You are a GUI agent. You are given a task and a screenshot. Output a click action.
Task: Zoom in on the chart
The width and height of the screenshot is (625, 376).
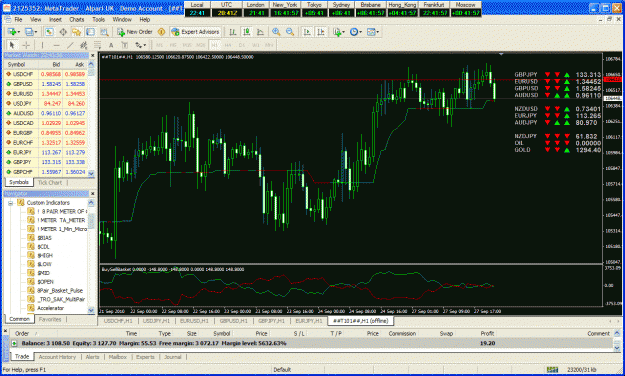point(276,32)
